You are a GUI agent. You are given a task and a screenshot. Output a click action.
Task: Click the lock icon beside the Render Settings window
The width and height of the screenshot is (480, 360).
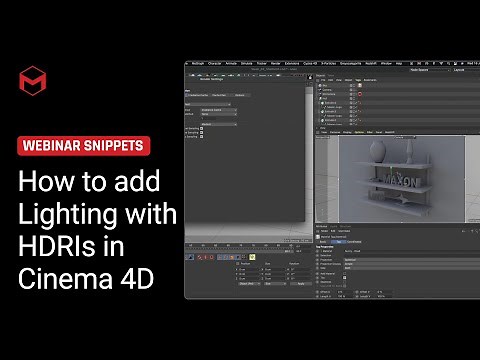pyautogui.click(x=310, y=78)
